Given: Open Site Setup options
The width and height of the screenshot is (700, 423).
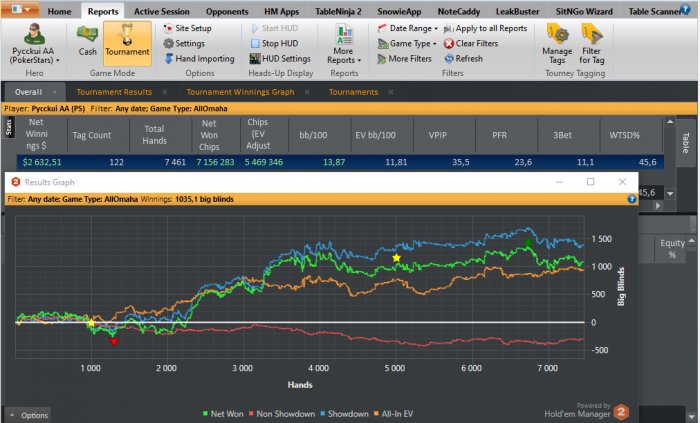Looking at the screenshot, I should pyautogui.click(x=188, y=29).
